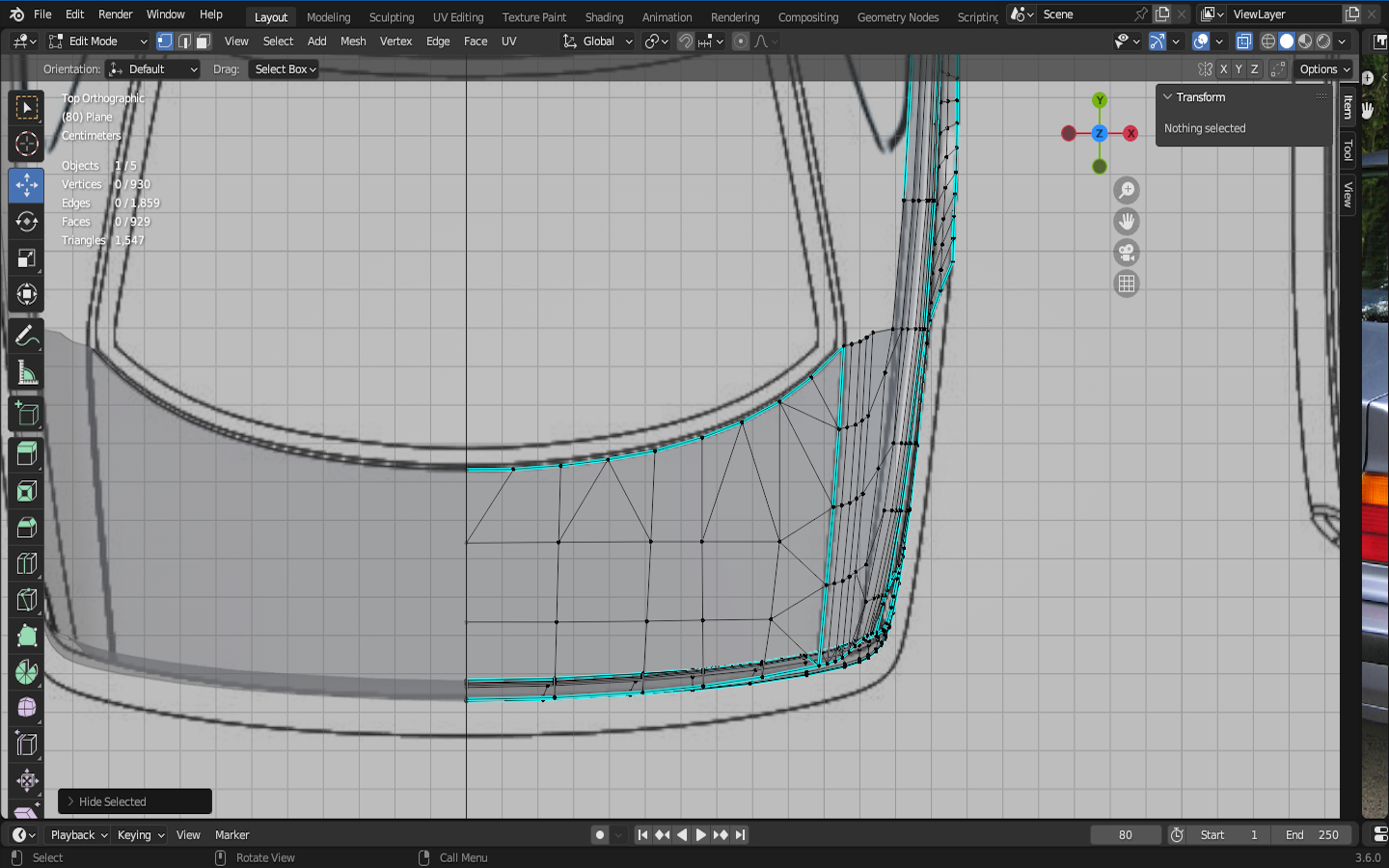Open Global transform orientation dropdown
The width and height of the screenshot is (1389, 868).
click(597, 41)
